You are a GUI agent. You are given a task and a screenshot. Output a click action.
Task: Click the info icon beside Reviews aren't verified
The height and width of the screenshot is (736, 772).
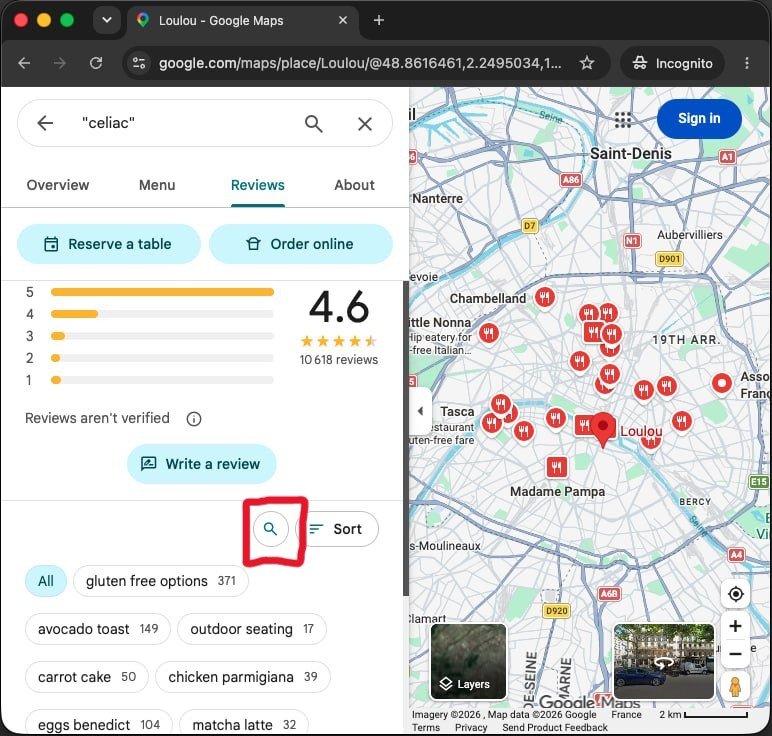(194, 419)
